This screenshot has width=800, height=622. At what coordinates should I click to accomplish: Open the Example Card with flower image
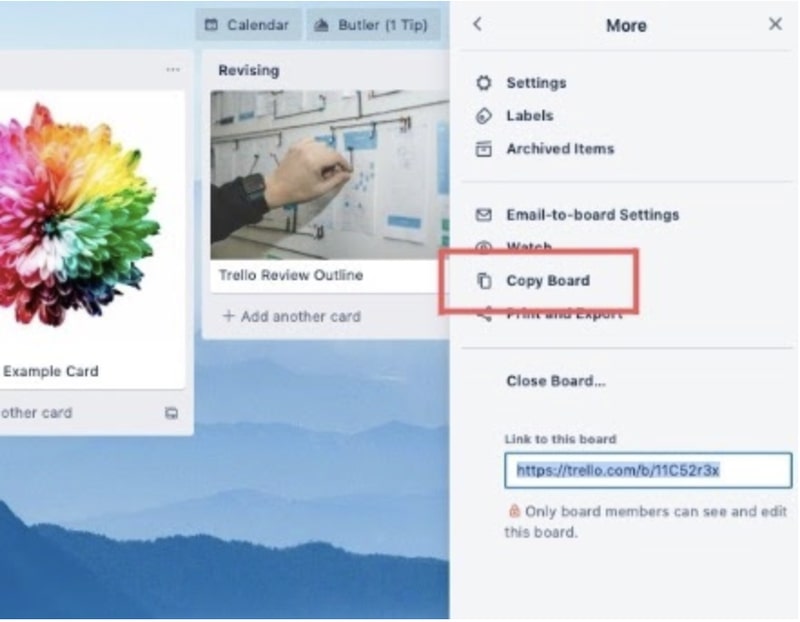[91, 239]
